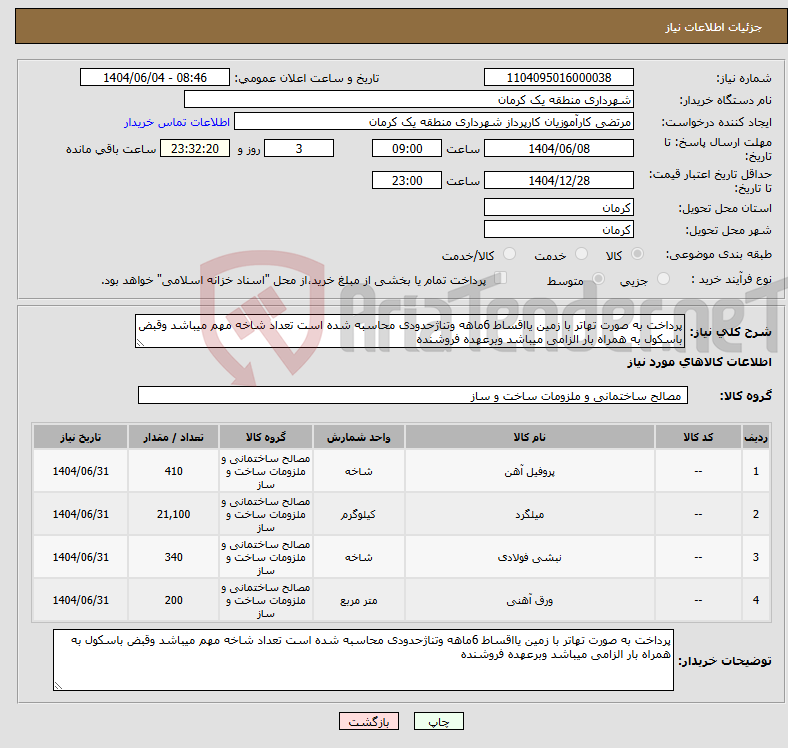Click the response deadline date 1404/06/08
The height and width of the screenshot is (748, 788).
(559, 148)
